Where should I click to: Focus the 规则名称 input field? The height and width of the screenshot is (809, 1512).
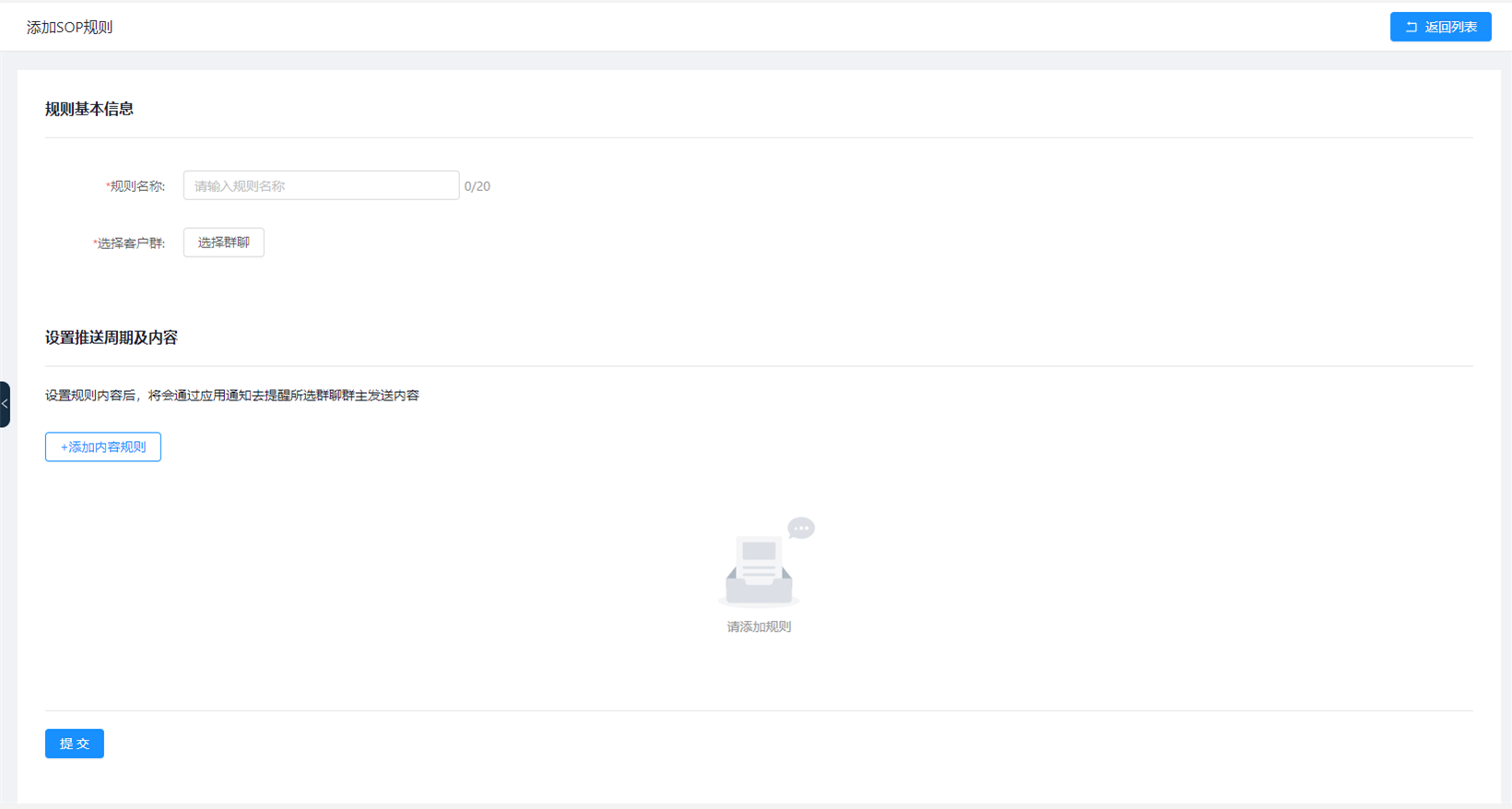[321, 185]
